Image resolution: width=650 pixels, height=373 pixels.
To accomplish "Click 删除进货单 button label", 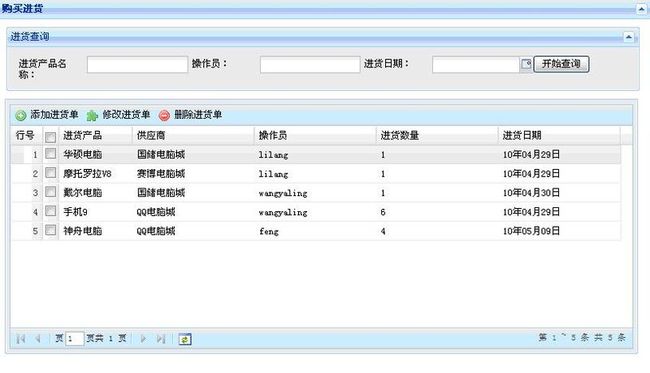I will pos(198,114).
